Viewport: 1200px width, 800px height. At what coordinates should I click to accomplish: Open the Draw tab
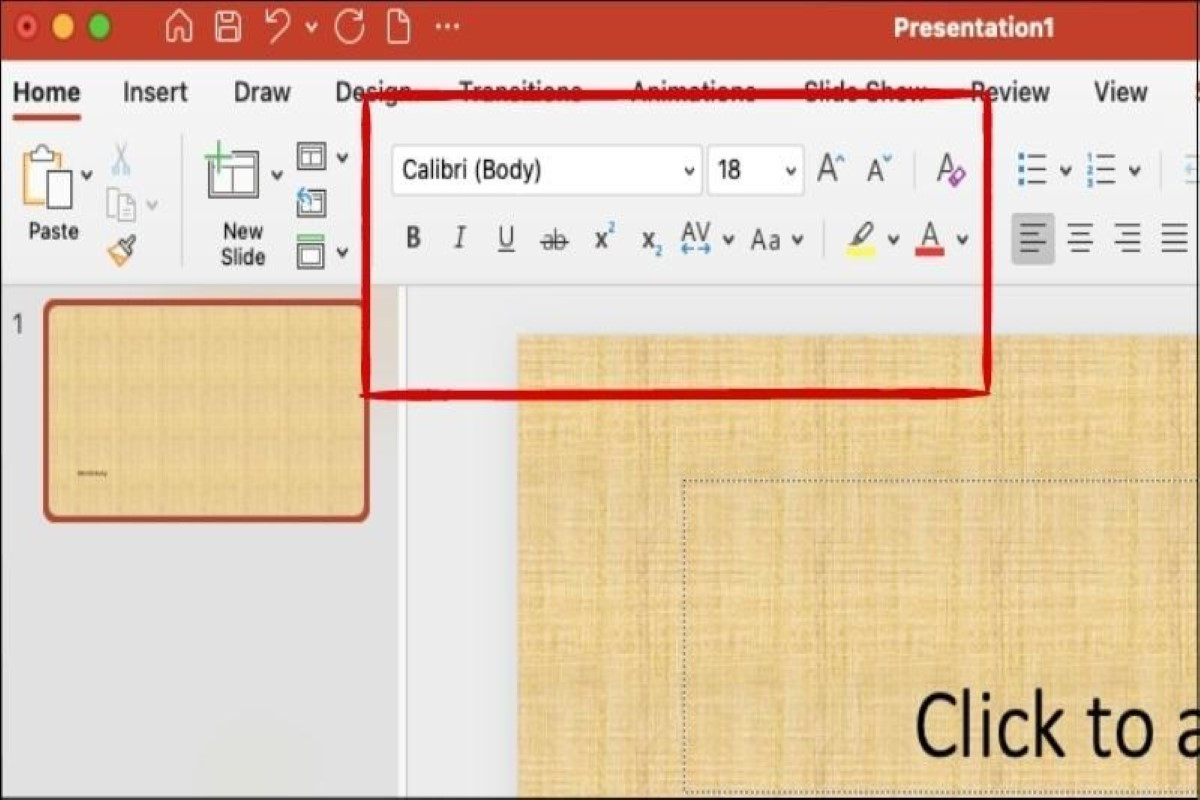pyautogui.click(x=262, y=93)
